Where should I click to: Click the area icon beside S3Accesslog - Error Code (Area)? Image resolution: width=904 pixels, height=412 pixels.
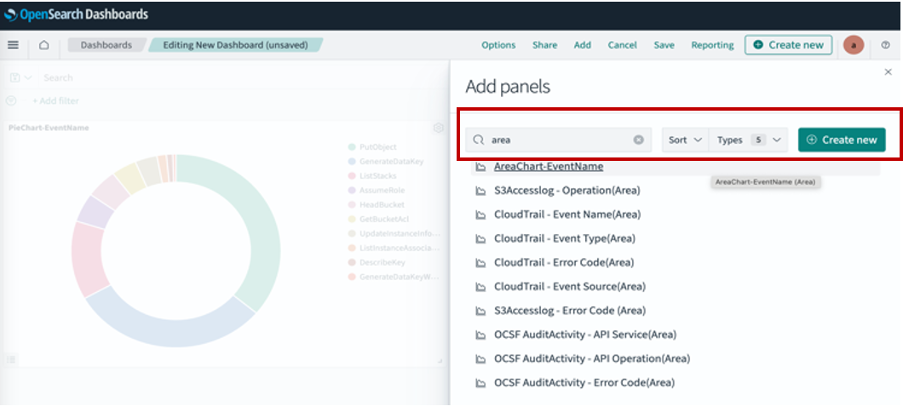click(480, 311)
